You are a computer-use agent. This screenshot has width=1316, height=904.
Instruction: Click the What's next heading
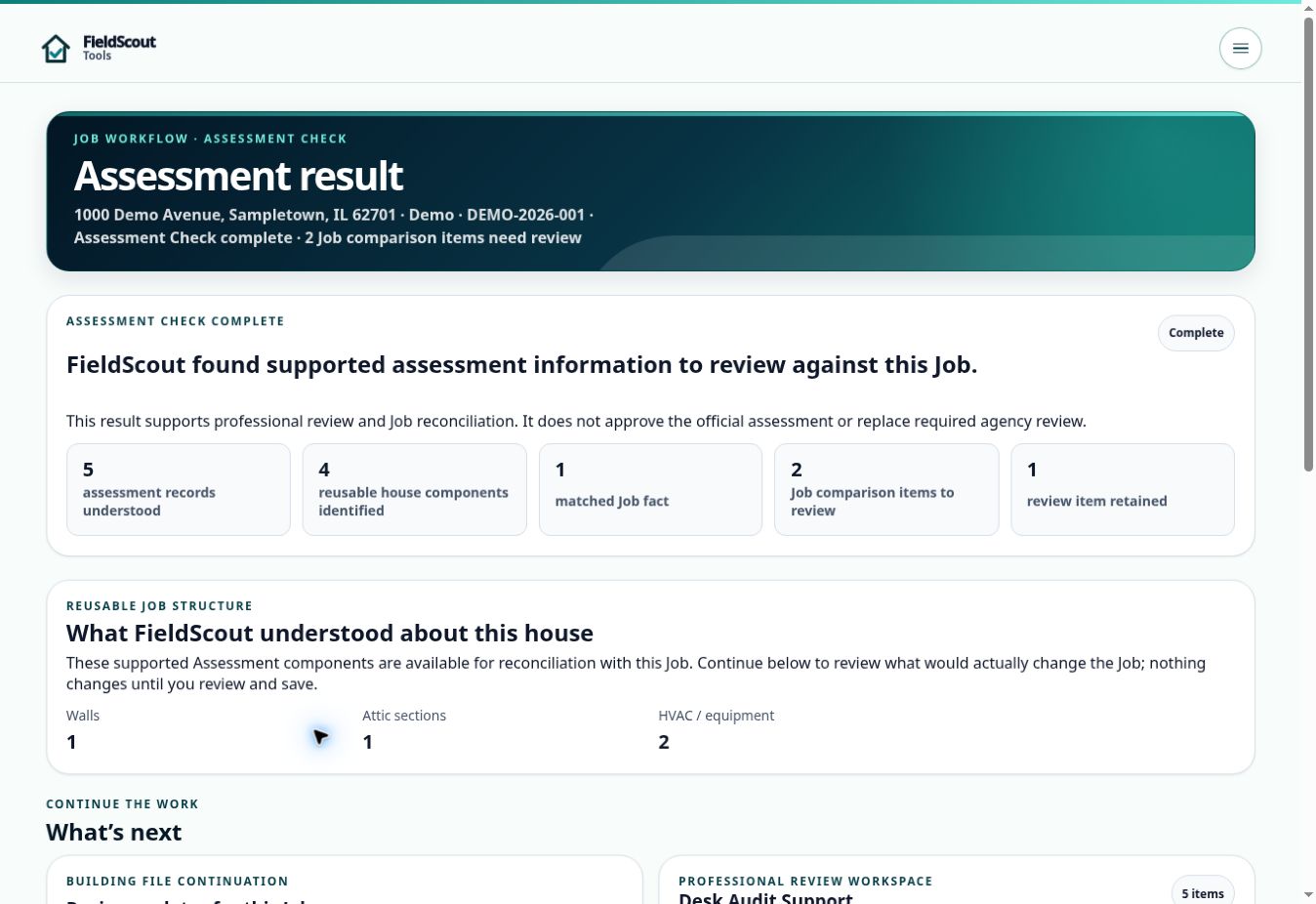point(113,832)
